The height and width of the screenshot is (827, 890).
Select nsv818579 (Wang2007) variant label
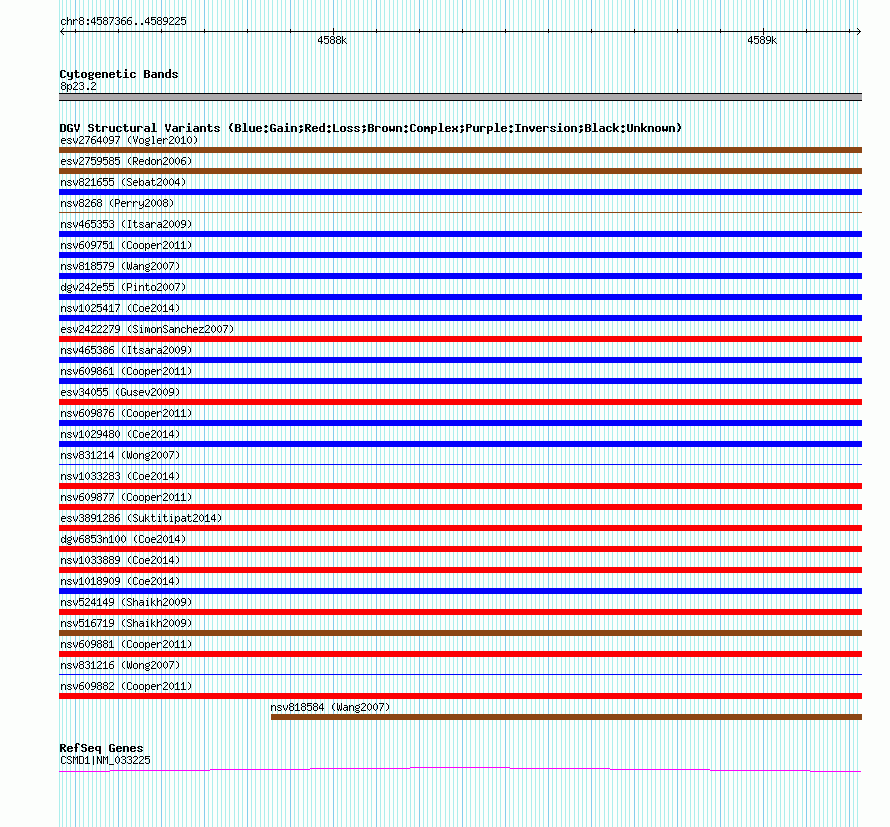click(120, 266)
